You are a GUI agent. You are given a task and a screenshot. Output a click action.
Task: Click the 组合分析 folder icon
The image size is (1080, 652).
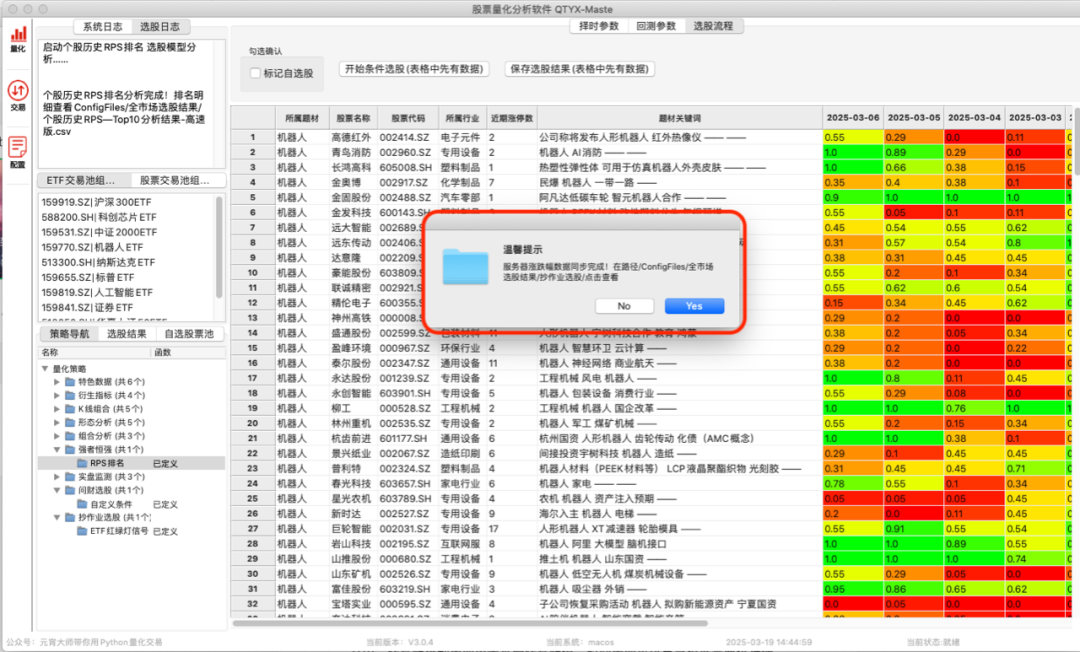click(70, 436)
